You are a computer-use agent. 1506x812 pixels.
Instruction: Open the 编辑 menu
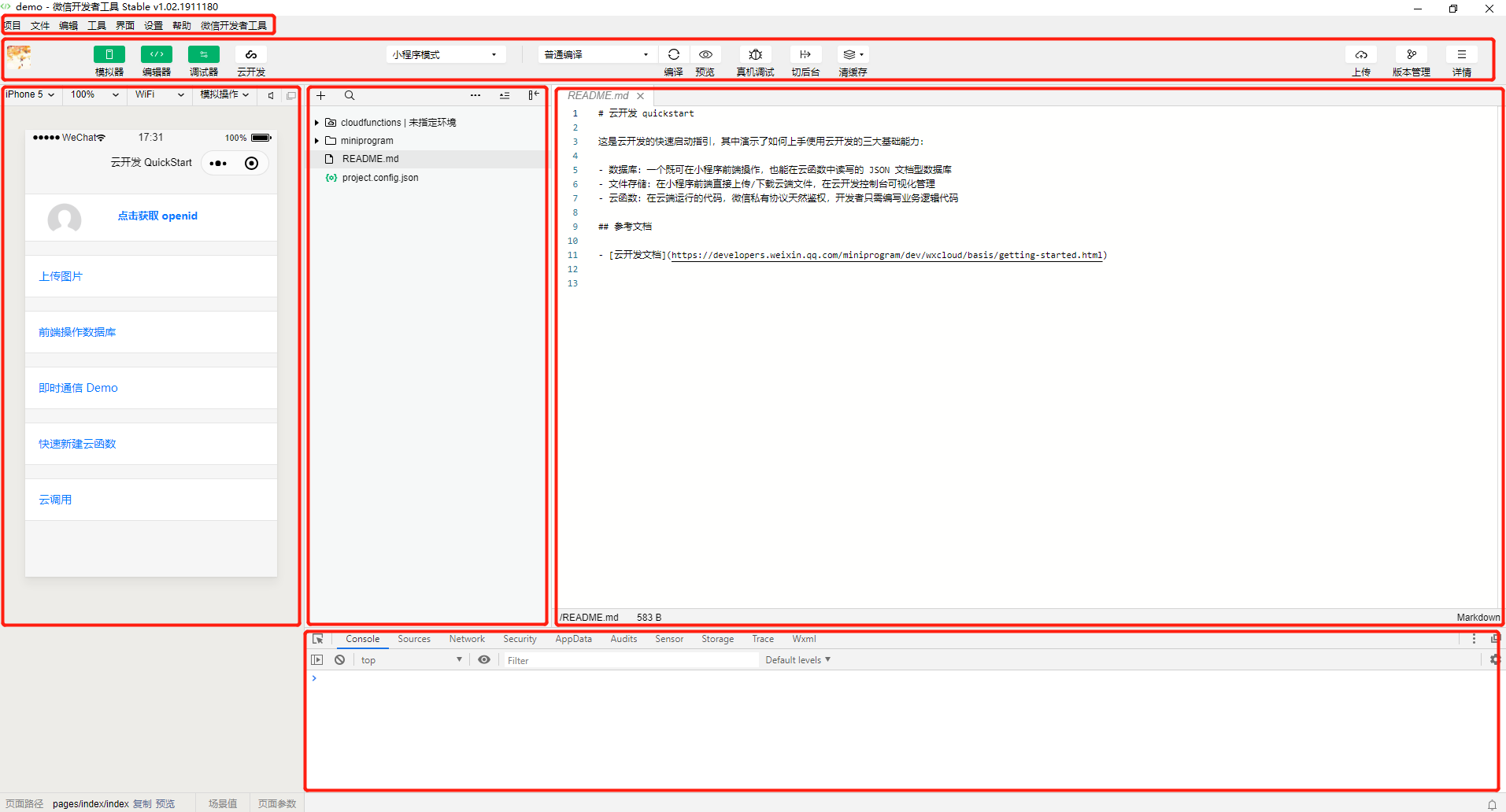tap(68, 26)
